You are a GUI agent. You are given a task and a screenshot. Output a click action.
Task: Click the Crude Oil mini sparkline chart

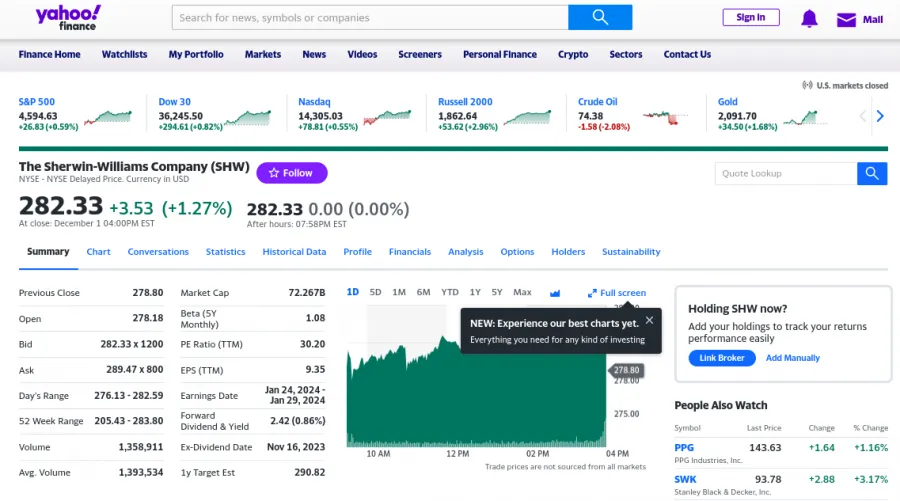click(665, 118)
